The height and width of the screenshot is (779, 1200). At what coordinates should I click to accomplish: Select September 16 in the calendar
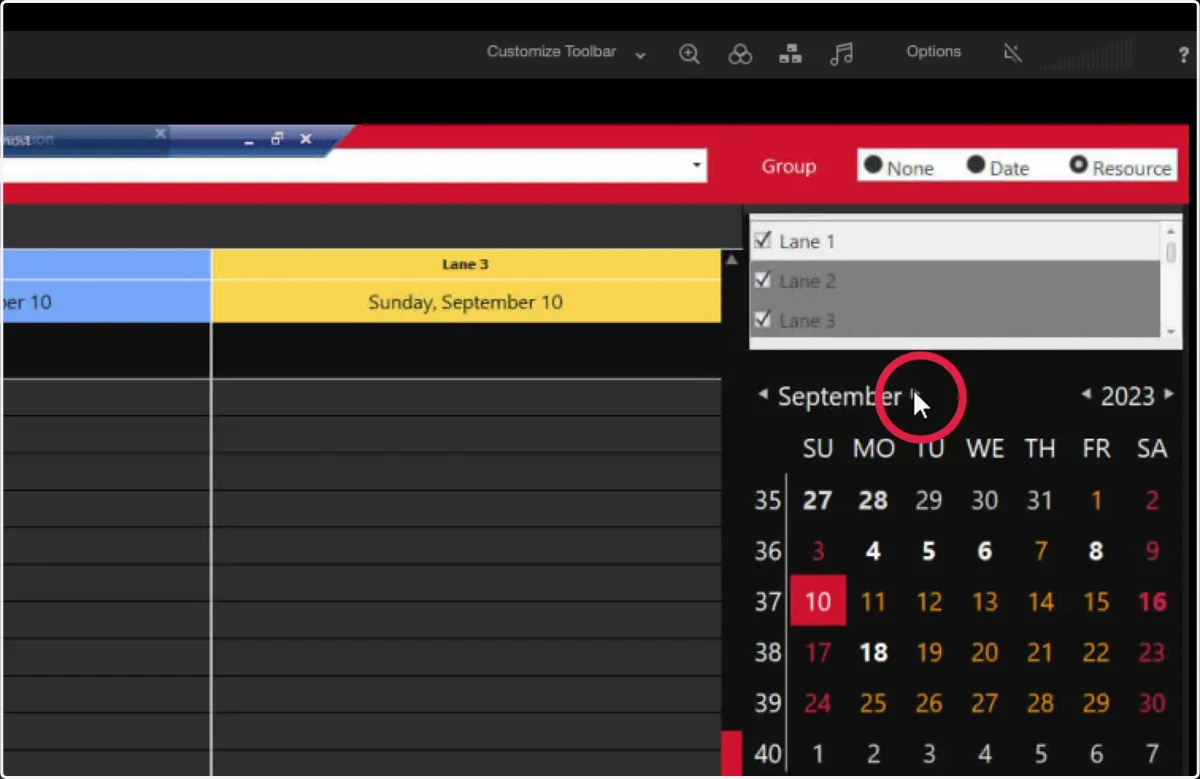(x=1152, y=601)
